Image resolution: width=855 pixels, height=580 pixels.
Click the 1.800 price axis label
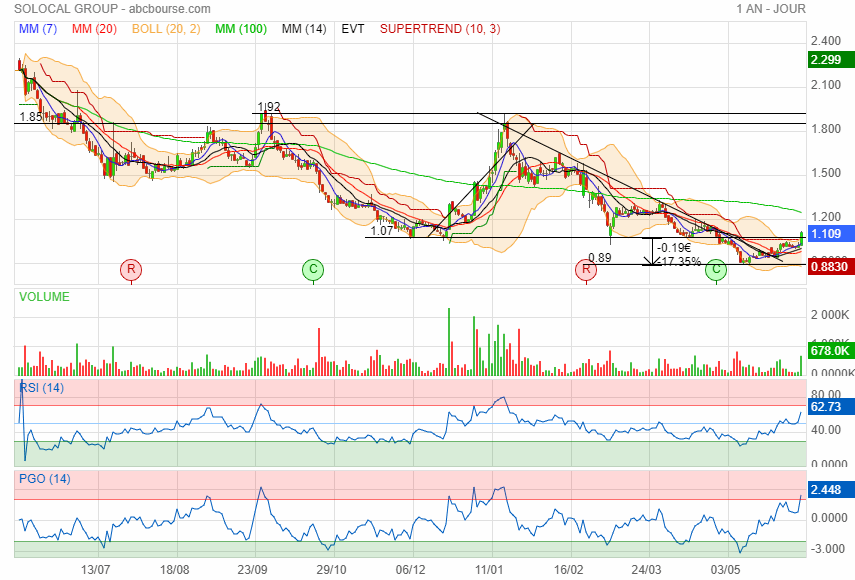[x=826, y=129]
